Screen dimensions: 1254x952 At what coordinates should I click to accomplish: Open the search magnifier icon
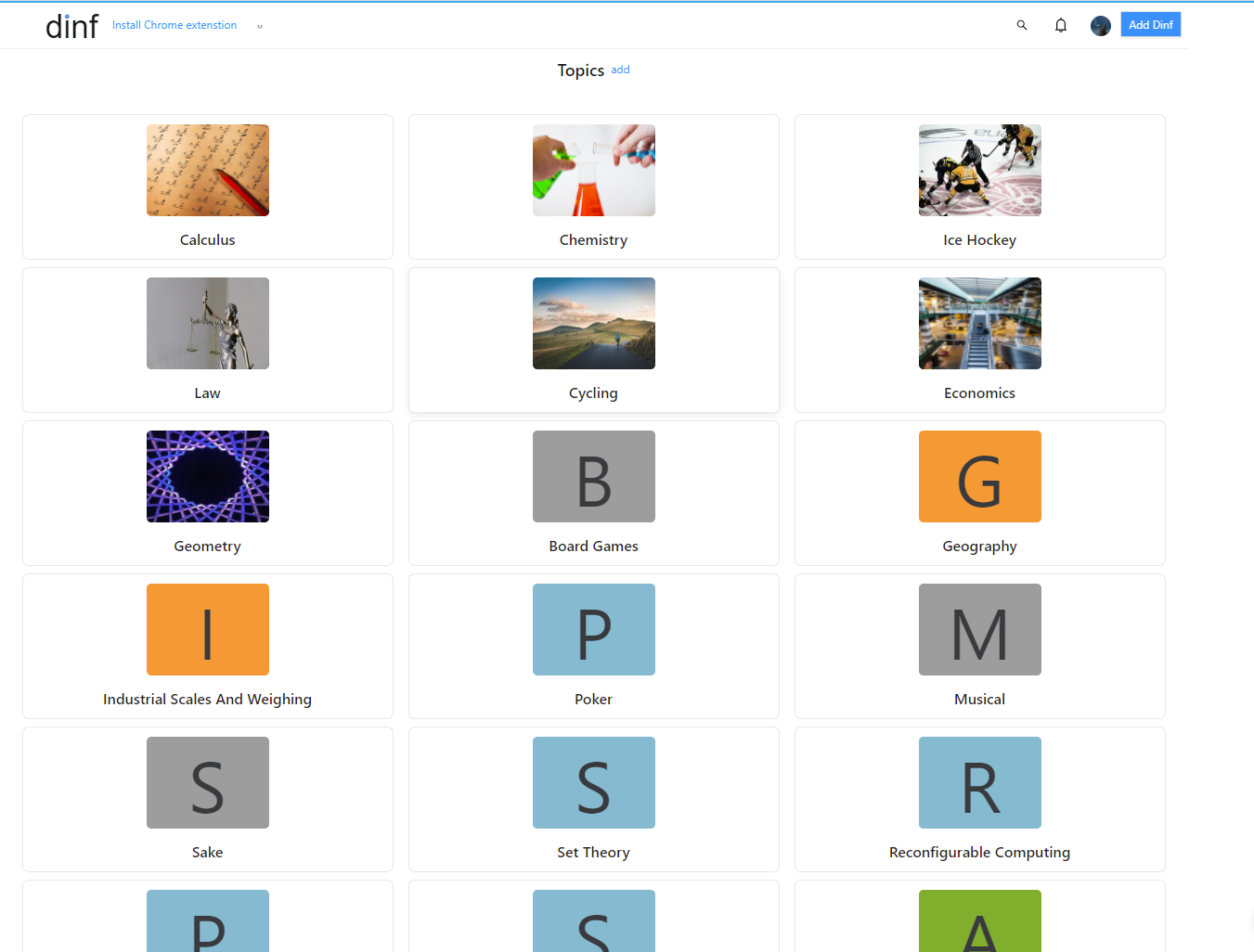(1022, 25)
